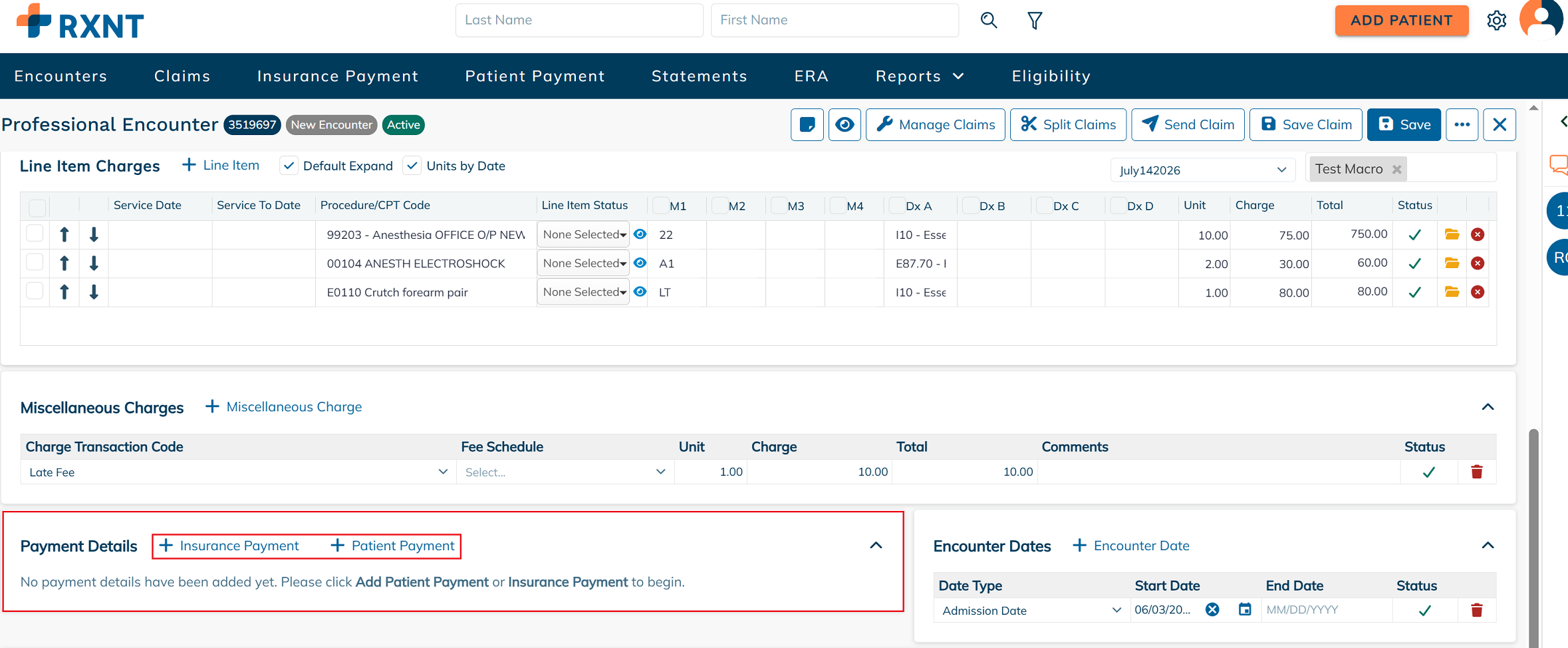Screen dimensions: 1568x648
Task: Move the E0110 Crutch line item down
Action: click(94, 292)
